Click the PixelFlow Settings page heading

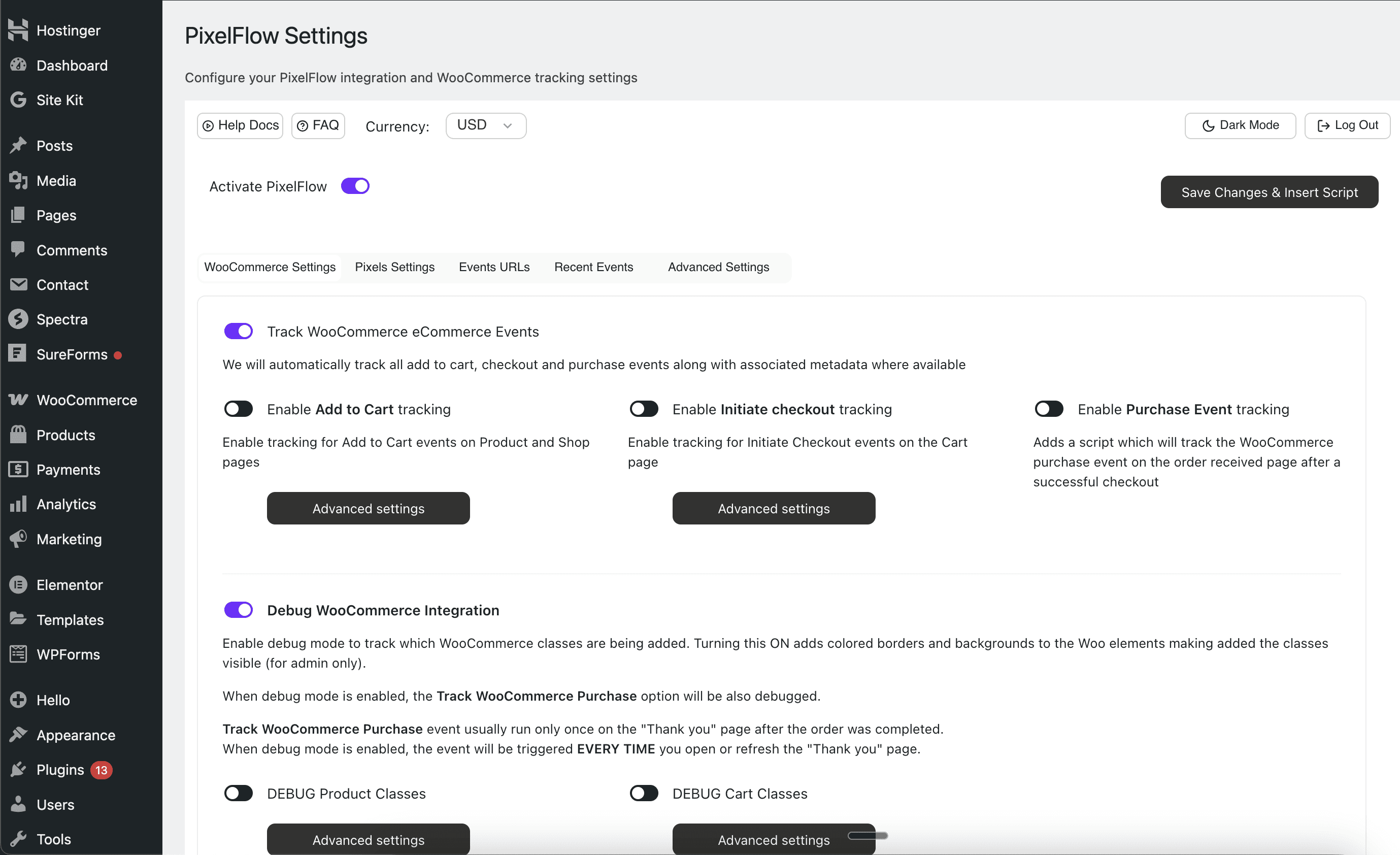[x=276, y=36]
